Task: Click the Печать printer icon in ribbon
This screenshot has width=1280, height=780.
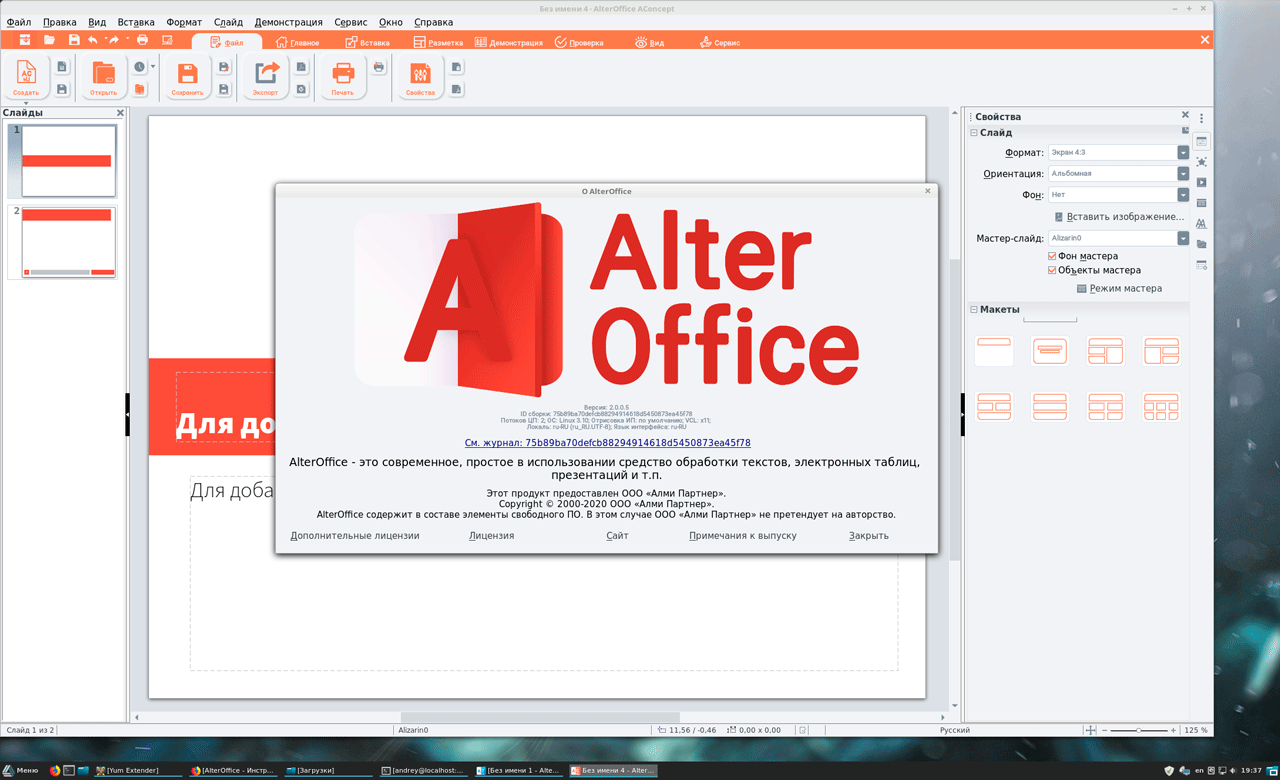Action: click(343, 75)
